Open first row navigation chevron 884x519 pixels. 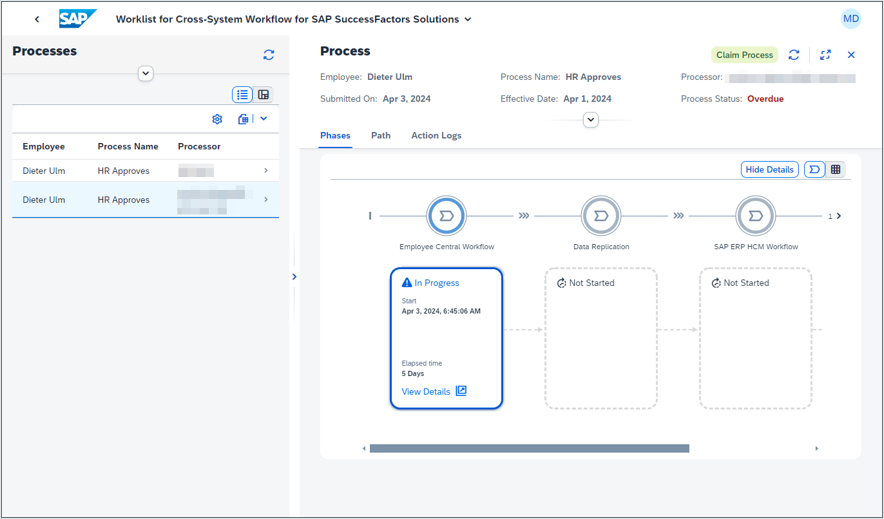pos(266,171)
